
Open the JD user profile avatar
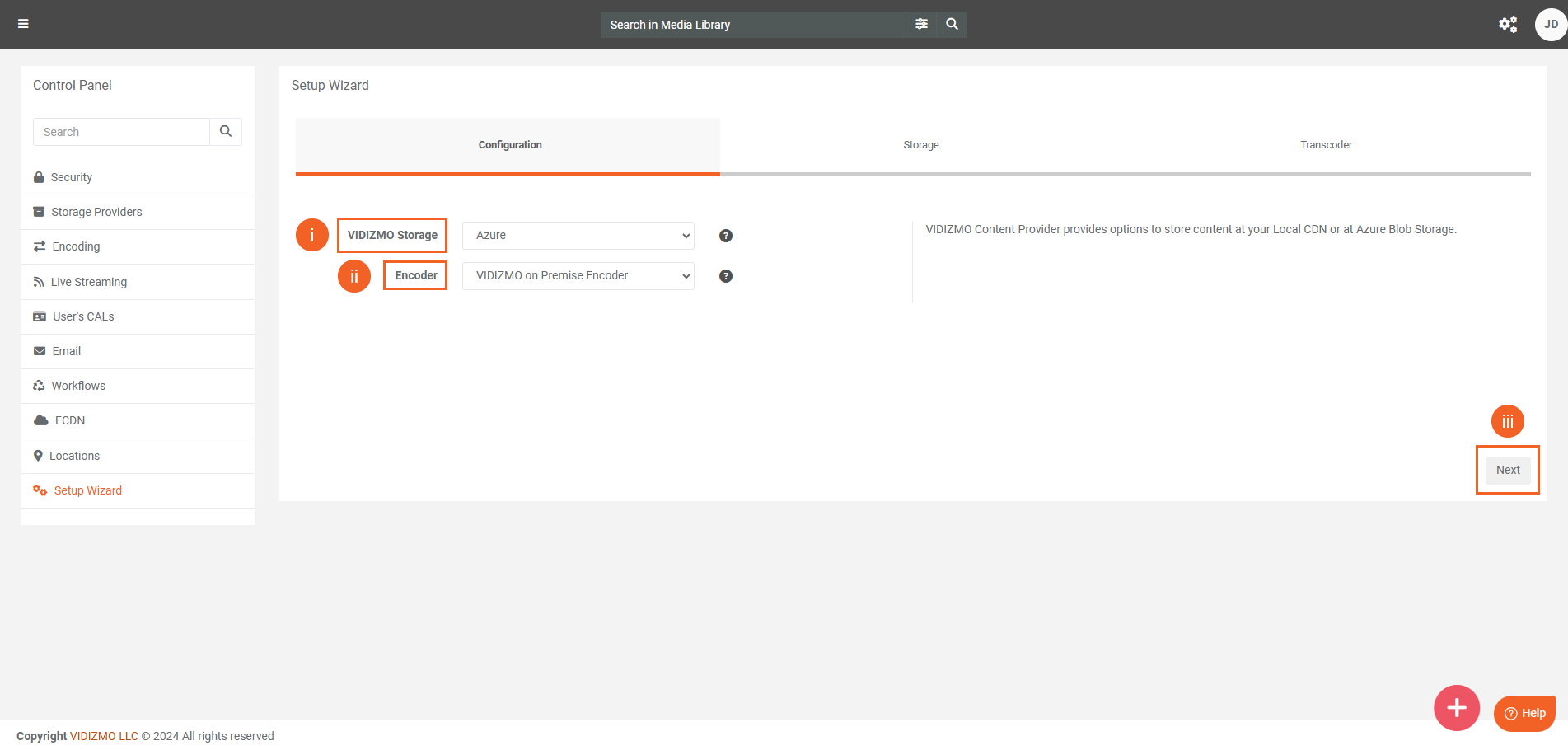[1550, 25]
